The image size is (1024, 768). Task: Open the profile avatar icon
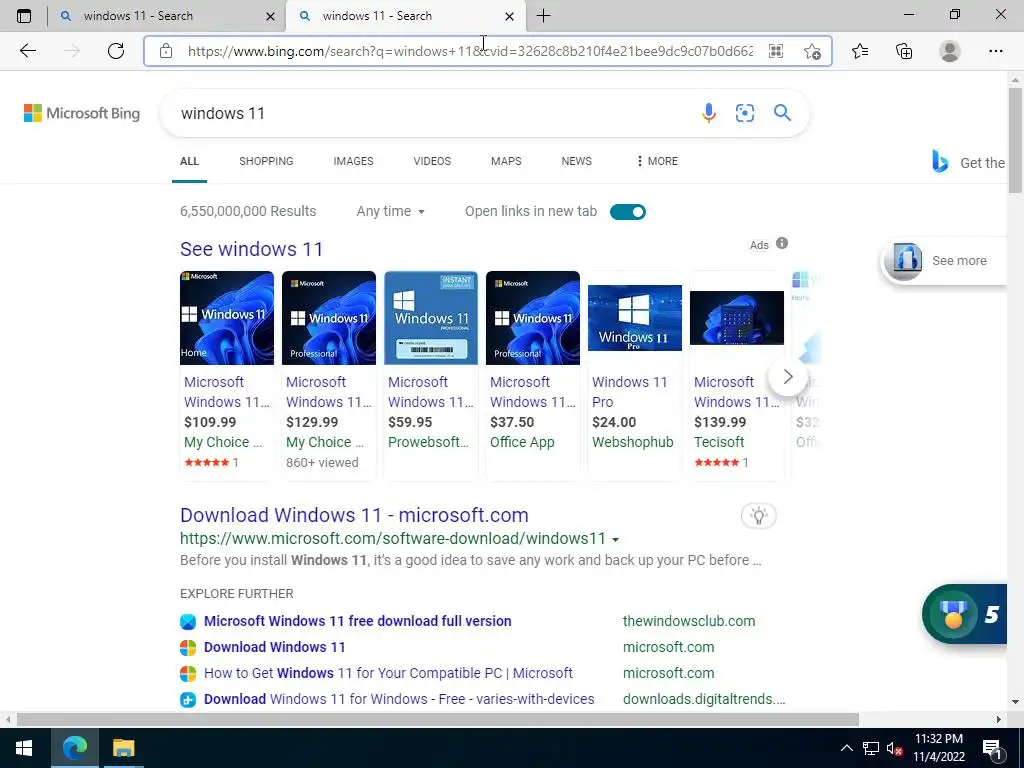(x=950, y=51)
